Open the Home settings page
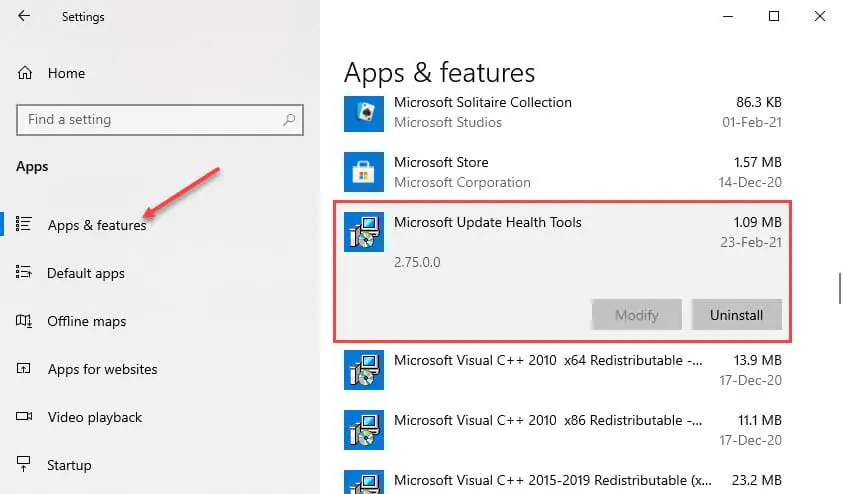The width and height of the screenshot is (843, 494). tap(66, 73)
